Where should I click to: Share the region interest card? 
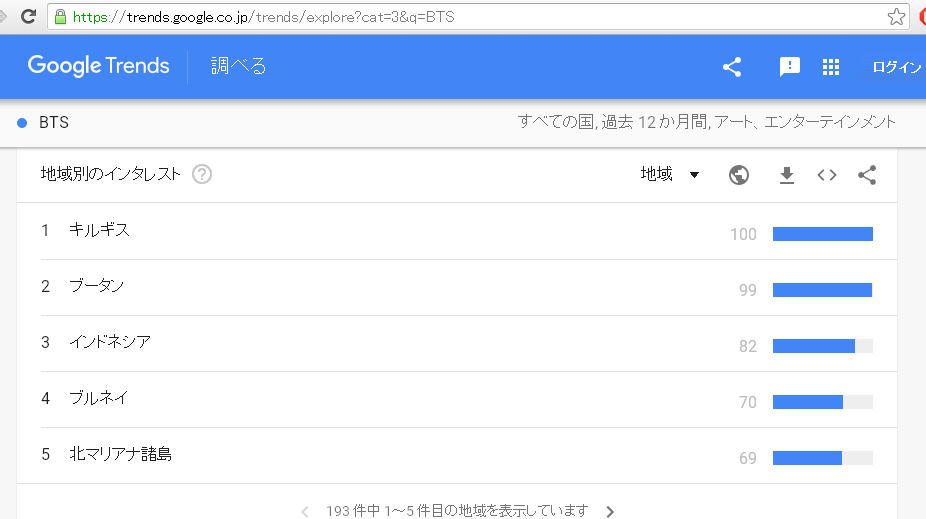[x=867, y=175]
